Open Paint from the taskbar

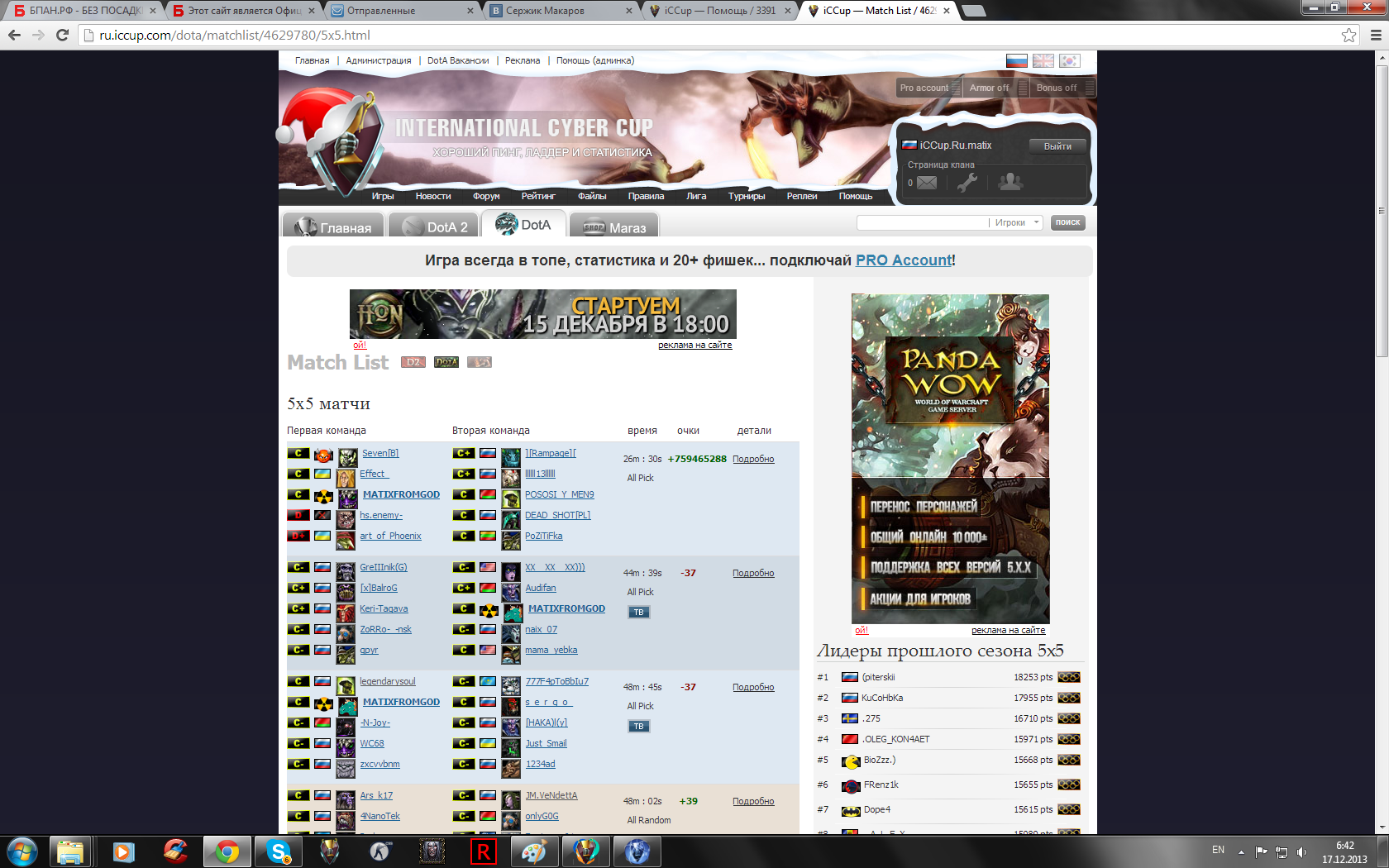(534, 851)
